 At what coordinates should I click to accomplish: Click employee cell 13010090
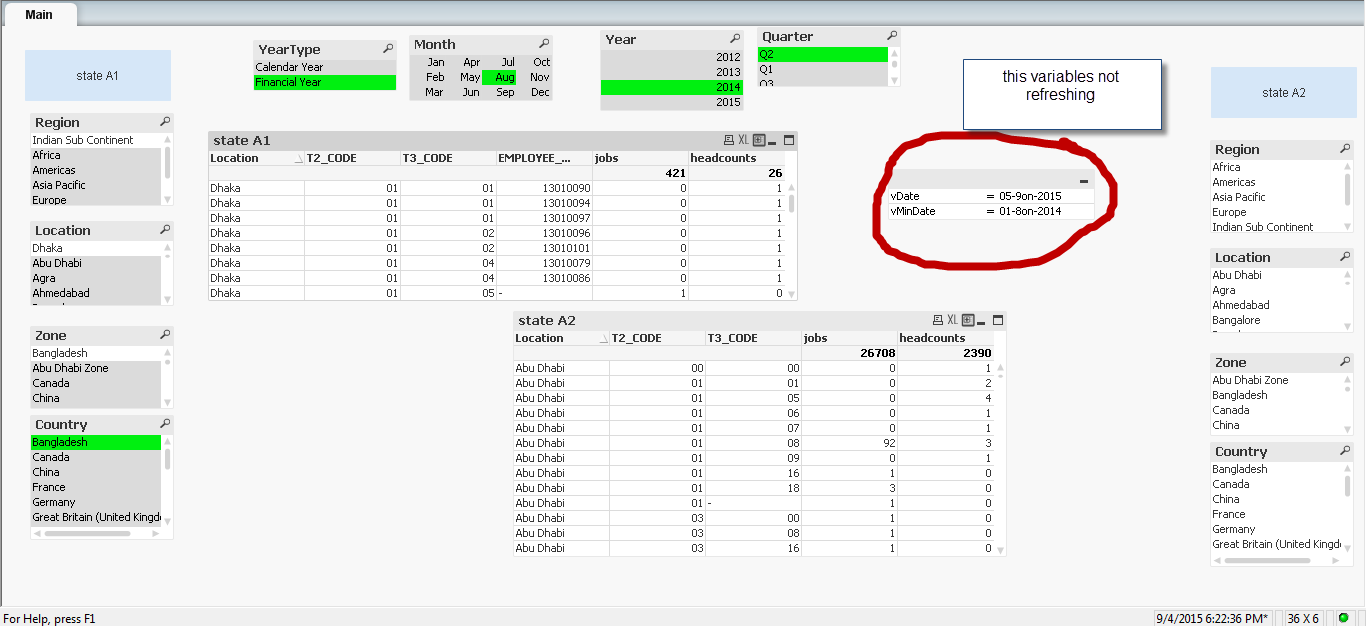(x=544, y=188)
